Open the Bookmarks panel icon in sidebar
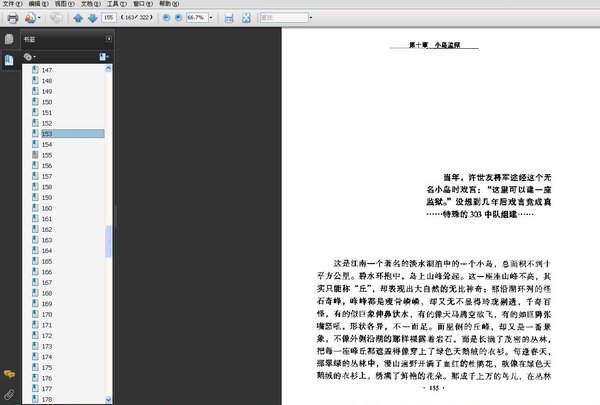 9,60
